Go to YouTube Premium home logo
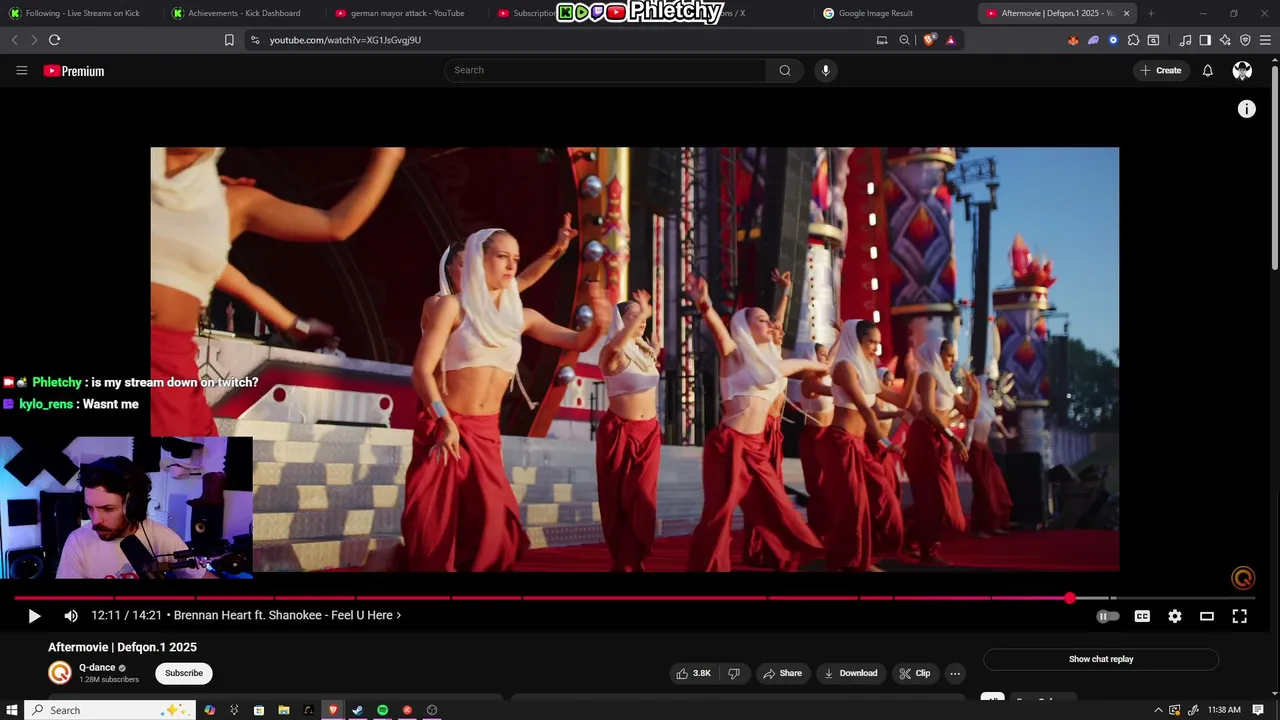 (x=74, y=71)
